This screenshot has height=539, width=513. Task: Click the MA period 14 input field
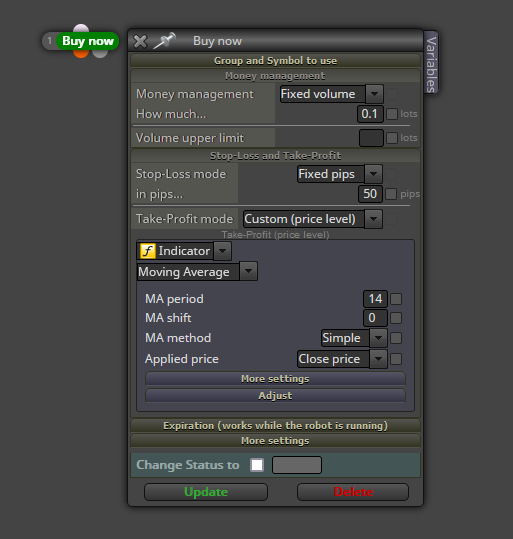point(375,299)
